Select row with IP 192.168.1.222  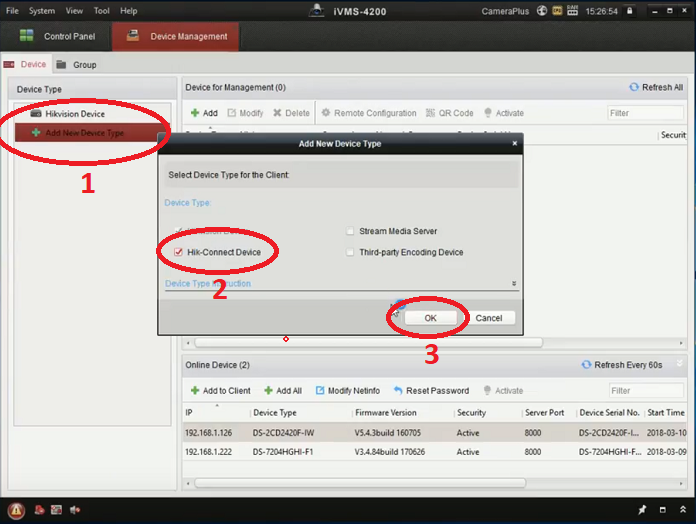tap(435, 452)
